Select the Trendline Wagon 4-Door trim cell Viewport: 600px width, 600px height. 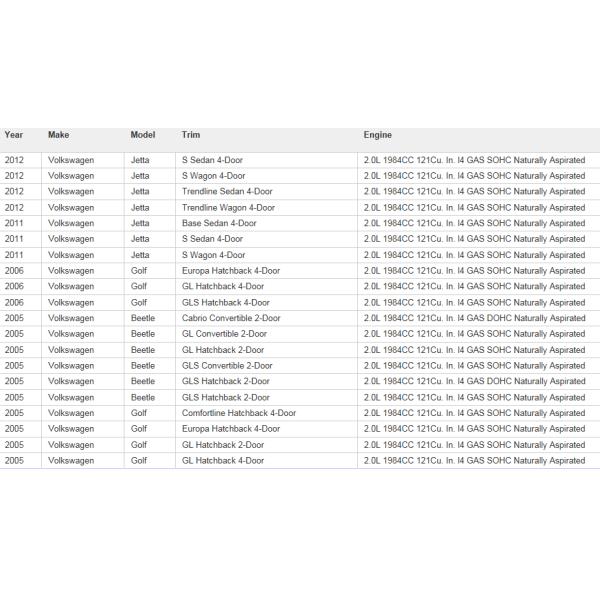tap(228, 208)
